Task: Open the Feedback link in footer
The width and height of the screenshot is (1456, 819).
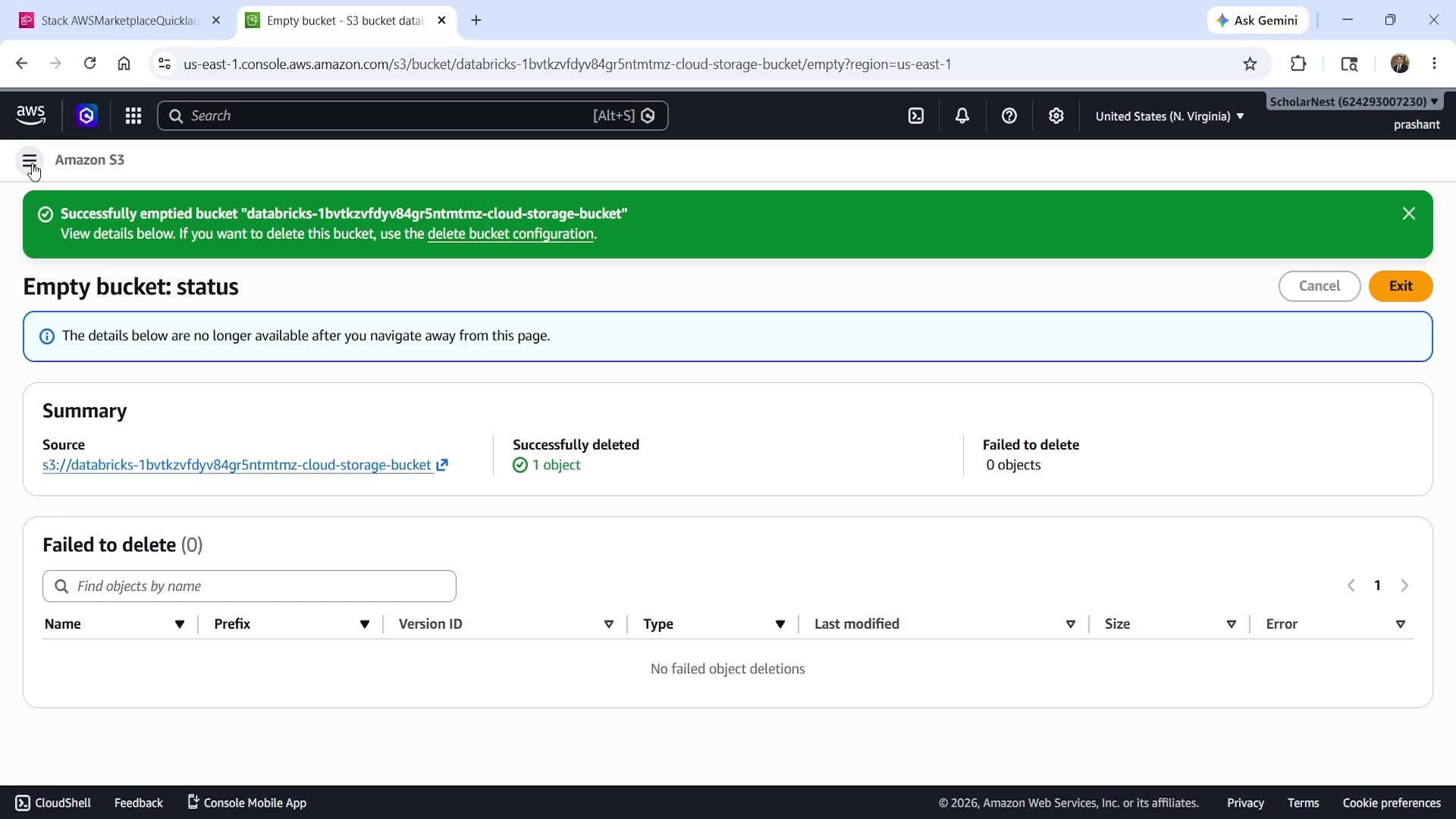Action: [x=139, y=802]
